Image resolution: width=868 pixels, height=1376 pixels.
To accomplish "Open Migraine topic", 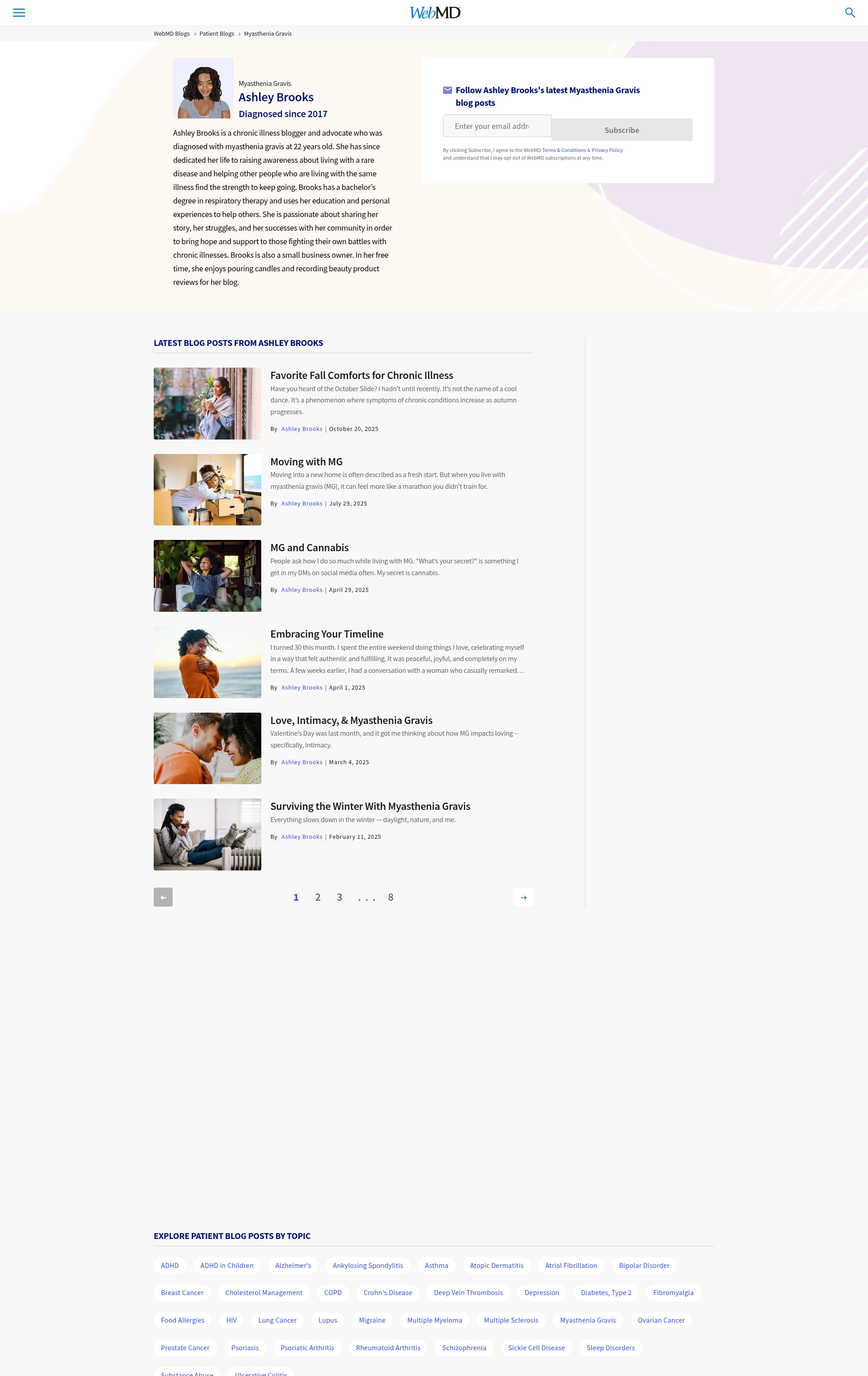I will click(372, 1320).
